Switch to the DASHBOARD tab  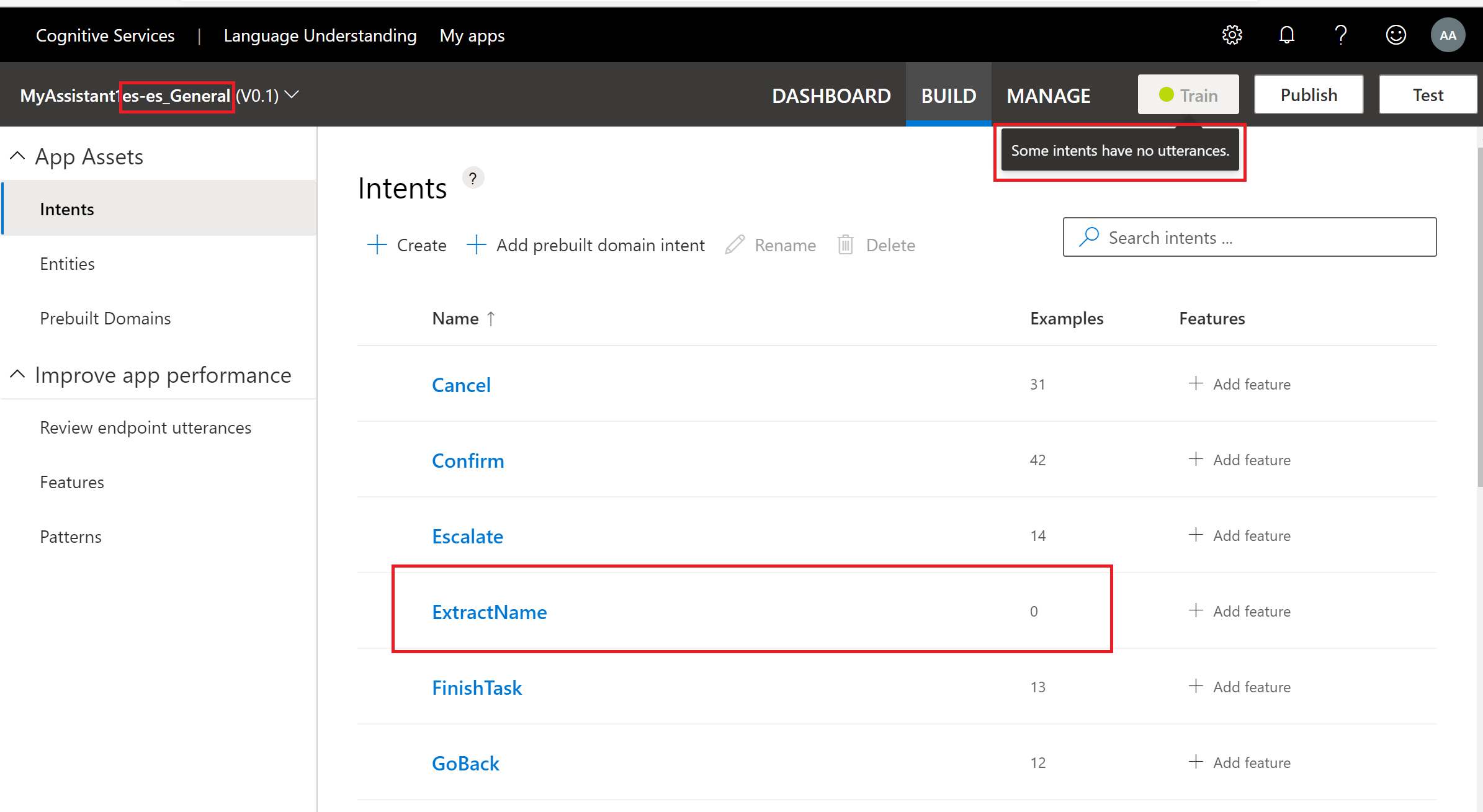831,96
